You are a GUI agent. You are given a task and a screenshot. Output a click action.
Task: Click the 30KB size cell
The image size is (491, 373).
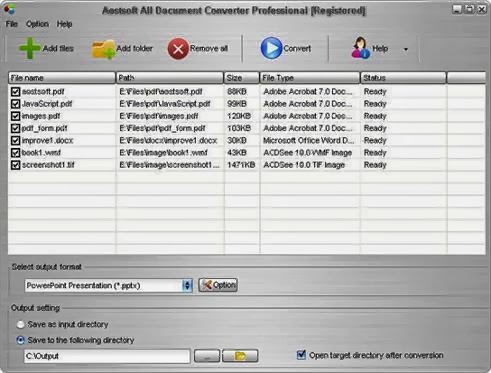click(x=237, y=140)
